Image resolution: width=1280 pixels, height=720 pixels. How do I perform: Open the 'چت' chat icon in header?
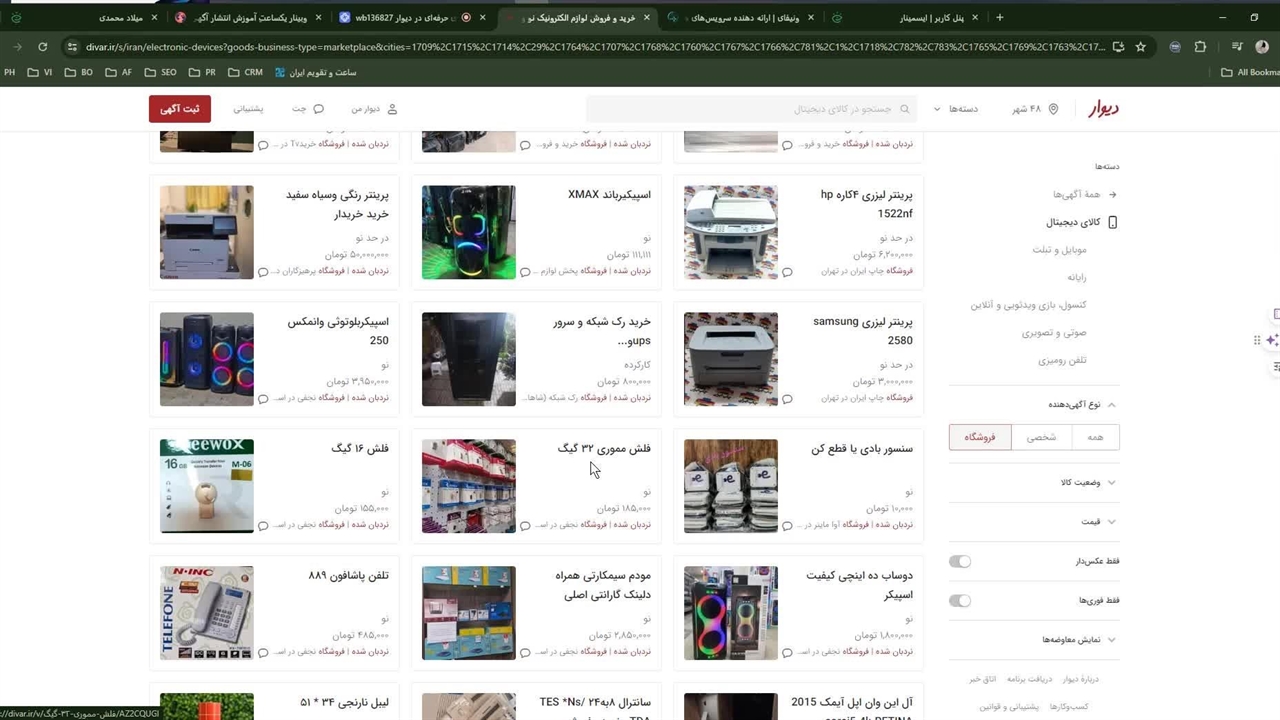[x=318, y=109]
